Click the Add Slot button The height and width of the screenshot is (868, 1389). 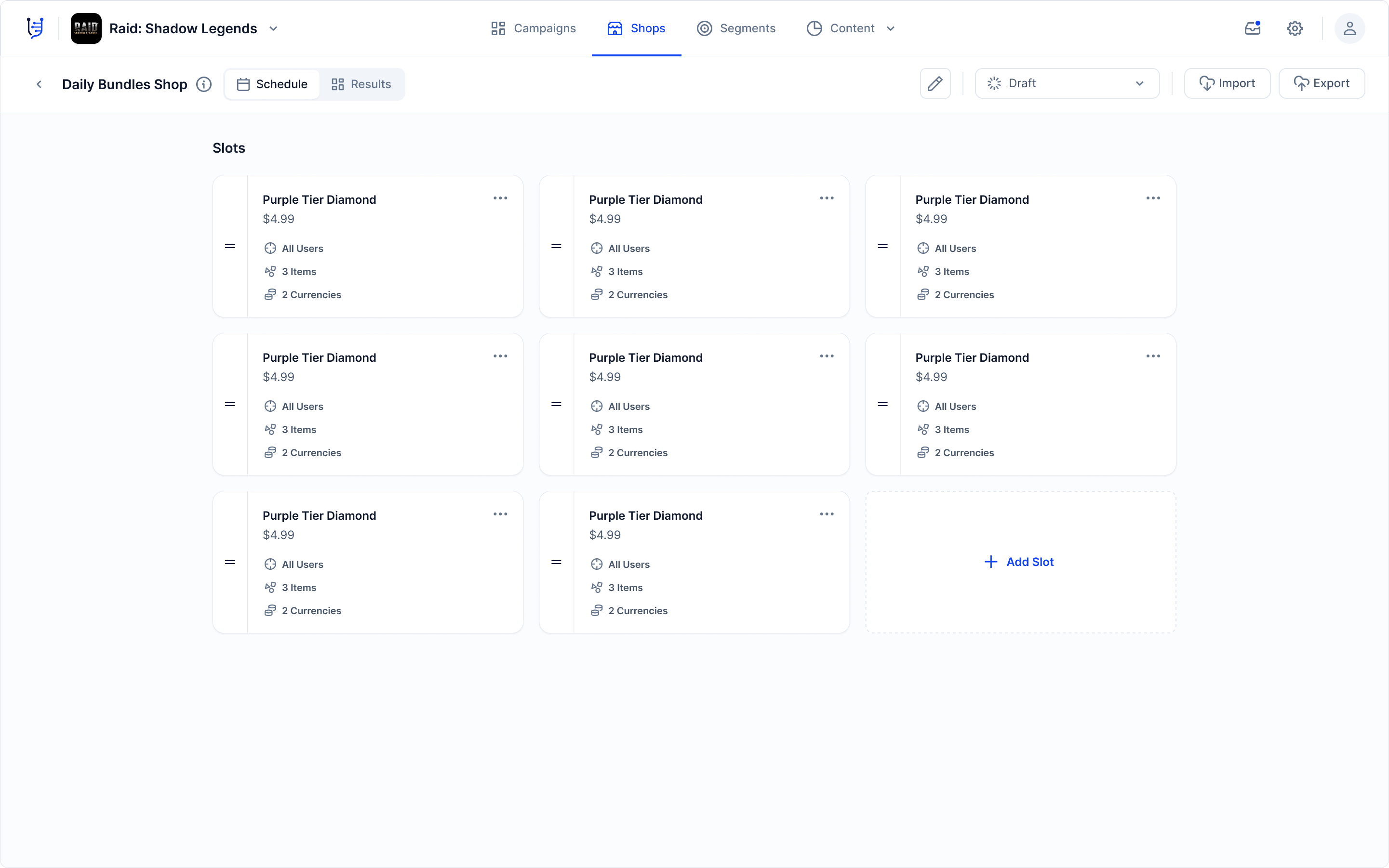pos(1020,562)
